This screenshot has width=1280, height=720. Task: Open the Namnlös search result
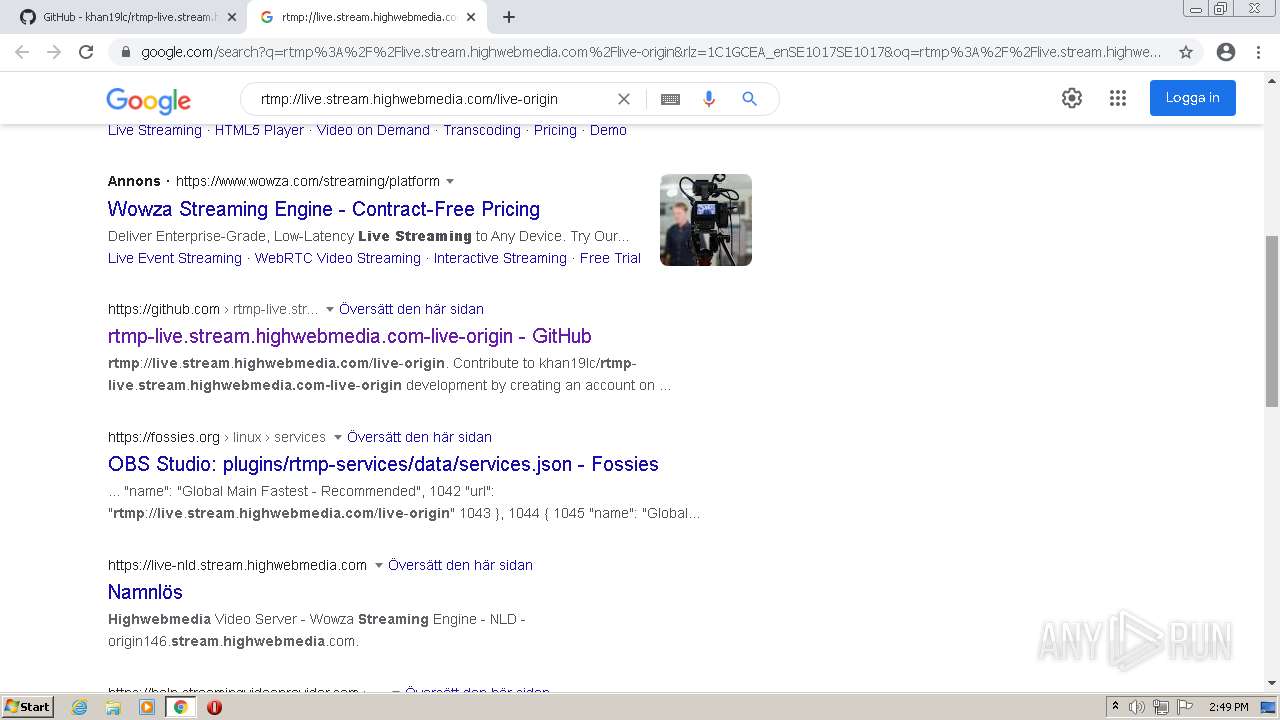coord(145,592)
